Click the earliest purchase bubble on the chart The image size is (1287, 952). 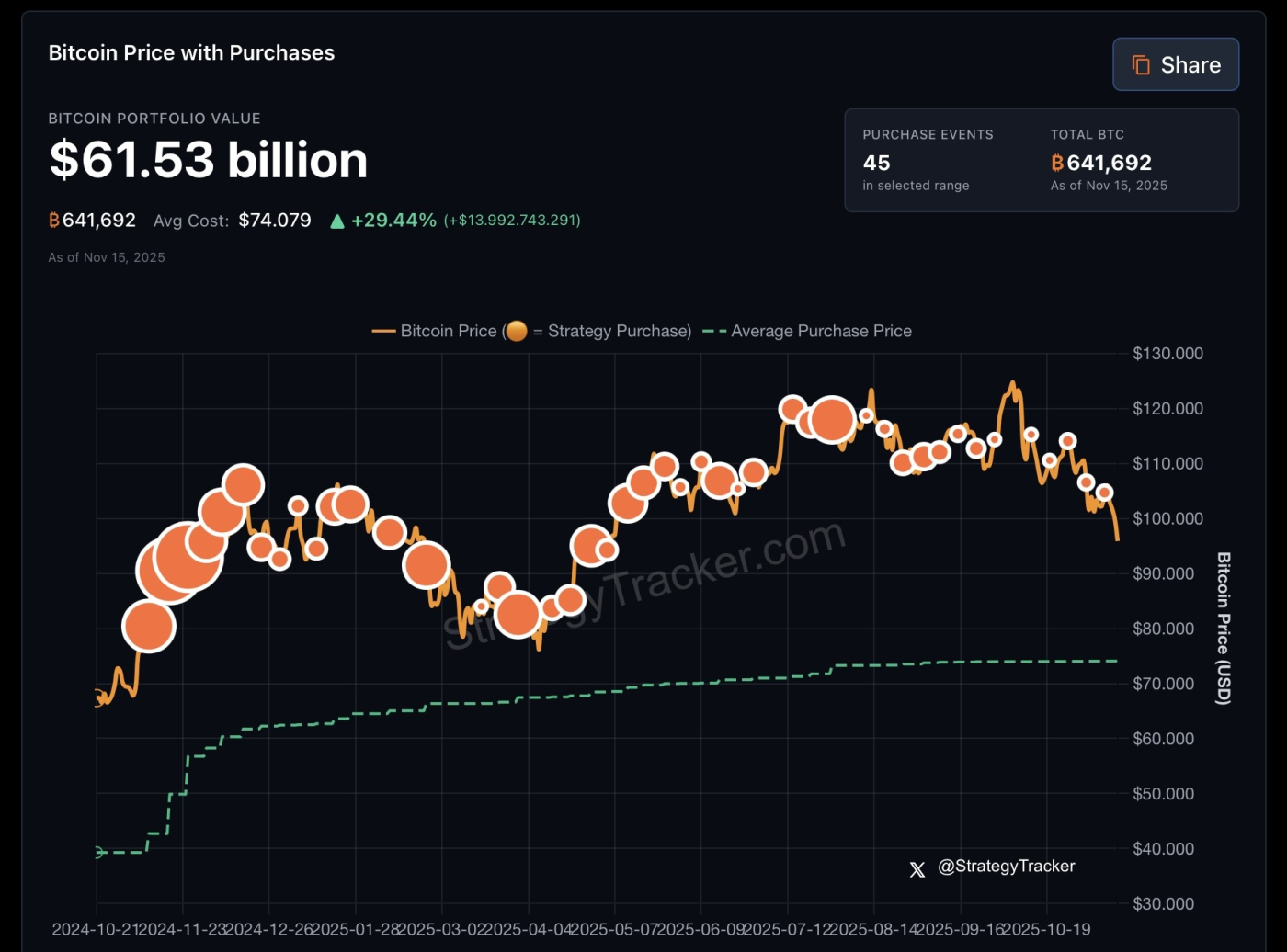pyautogui.click(x=150, y=626)
